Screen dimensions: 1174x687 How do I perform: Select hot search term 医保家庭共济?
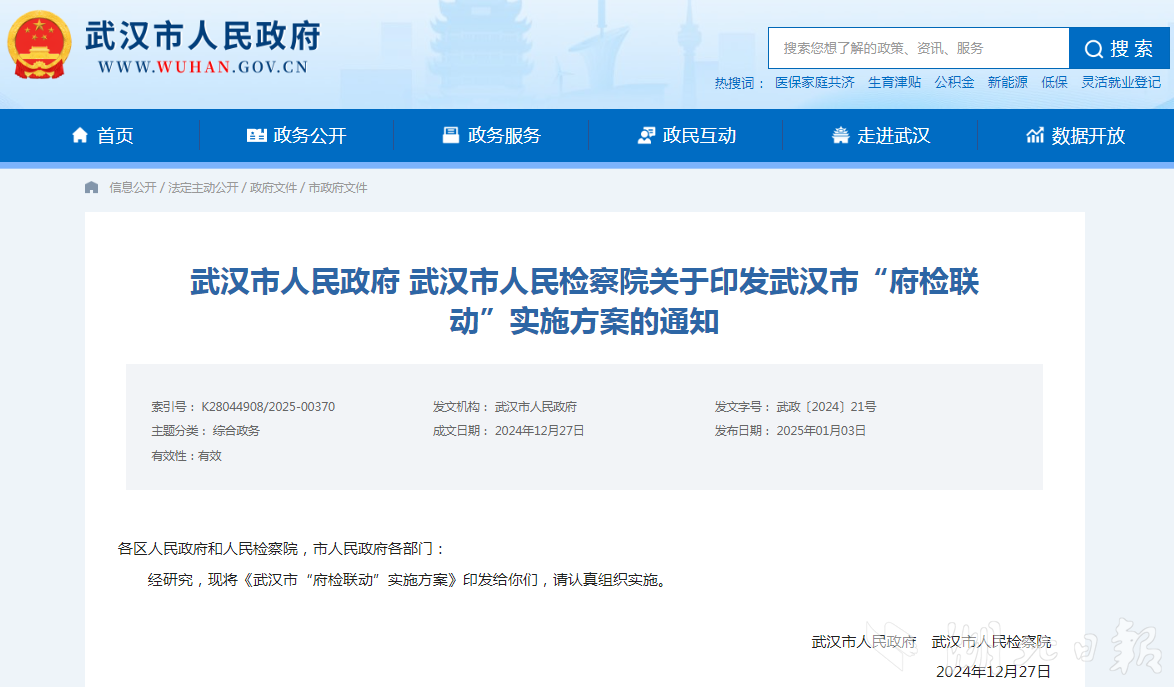coord(815,83)
